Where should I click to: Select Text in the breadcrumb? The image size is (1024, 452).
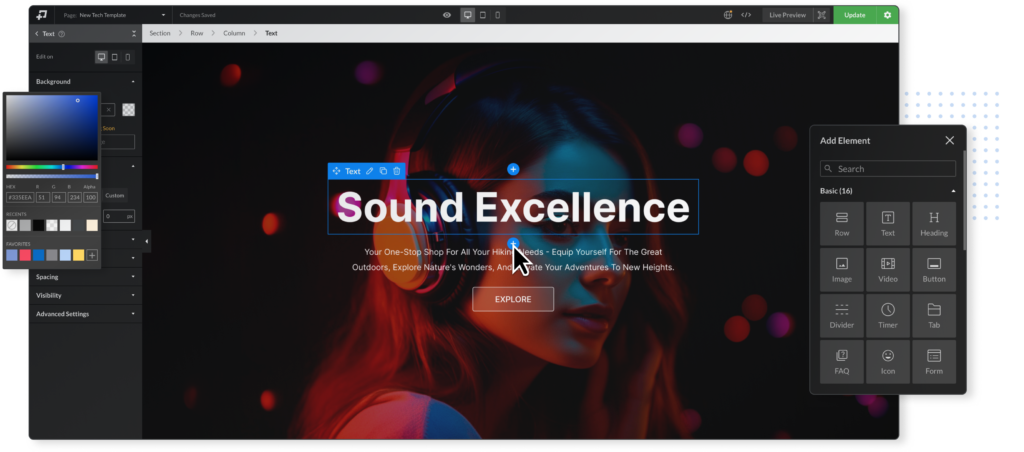pyautogui.click(x=271, y=33)
